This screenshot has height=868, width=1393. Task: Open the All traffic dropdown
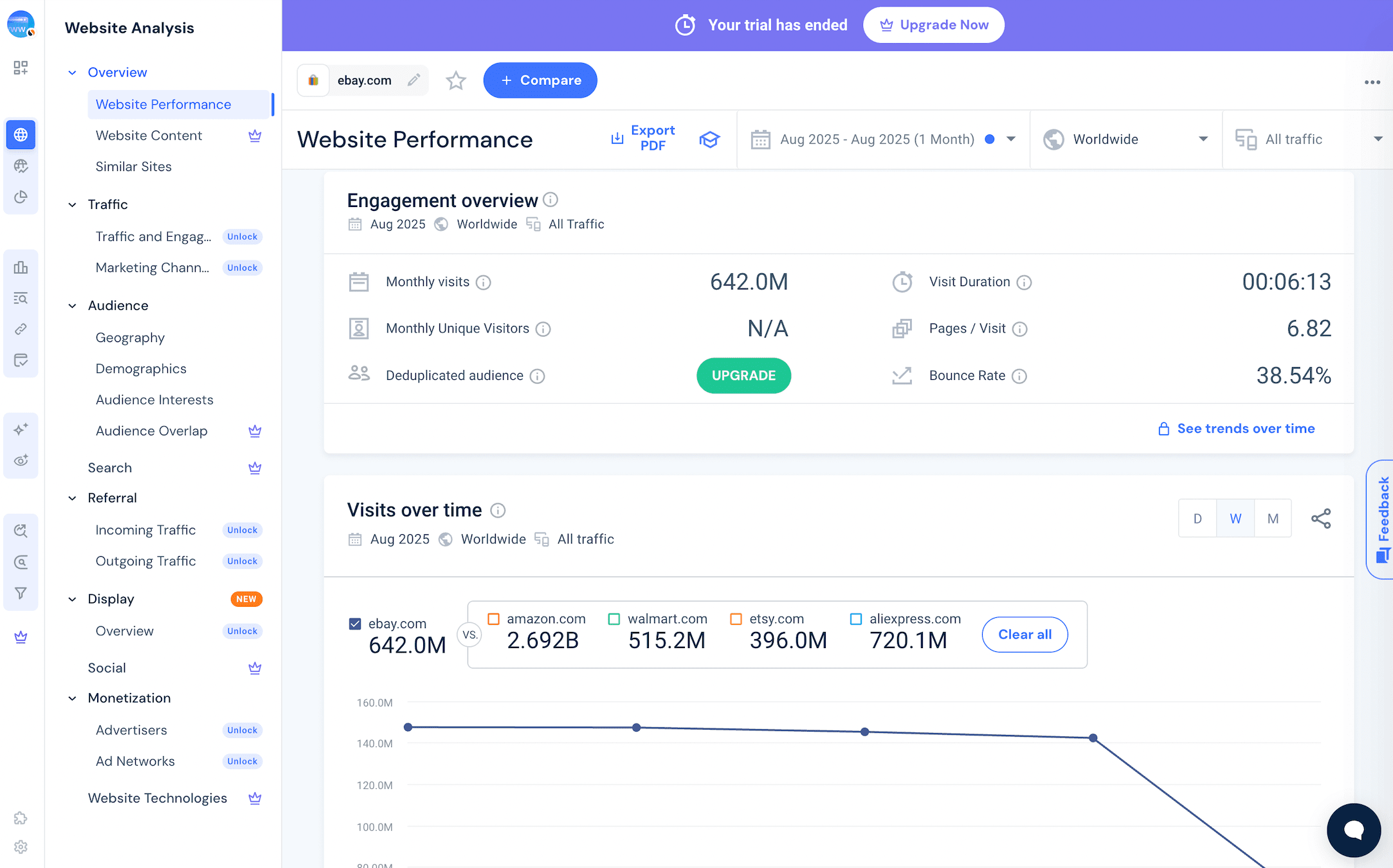[x=1308, y=140]
